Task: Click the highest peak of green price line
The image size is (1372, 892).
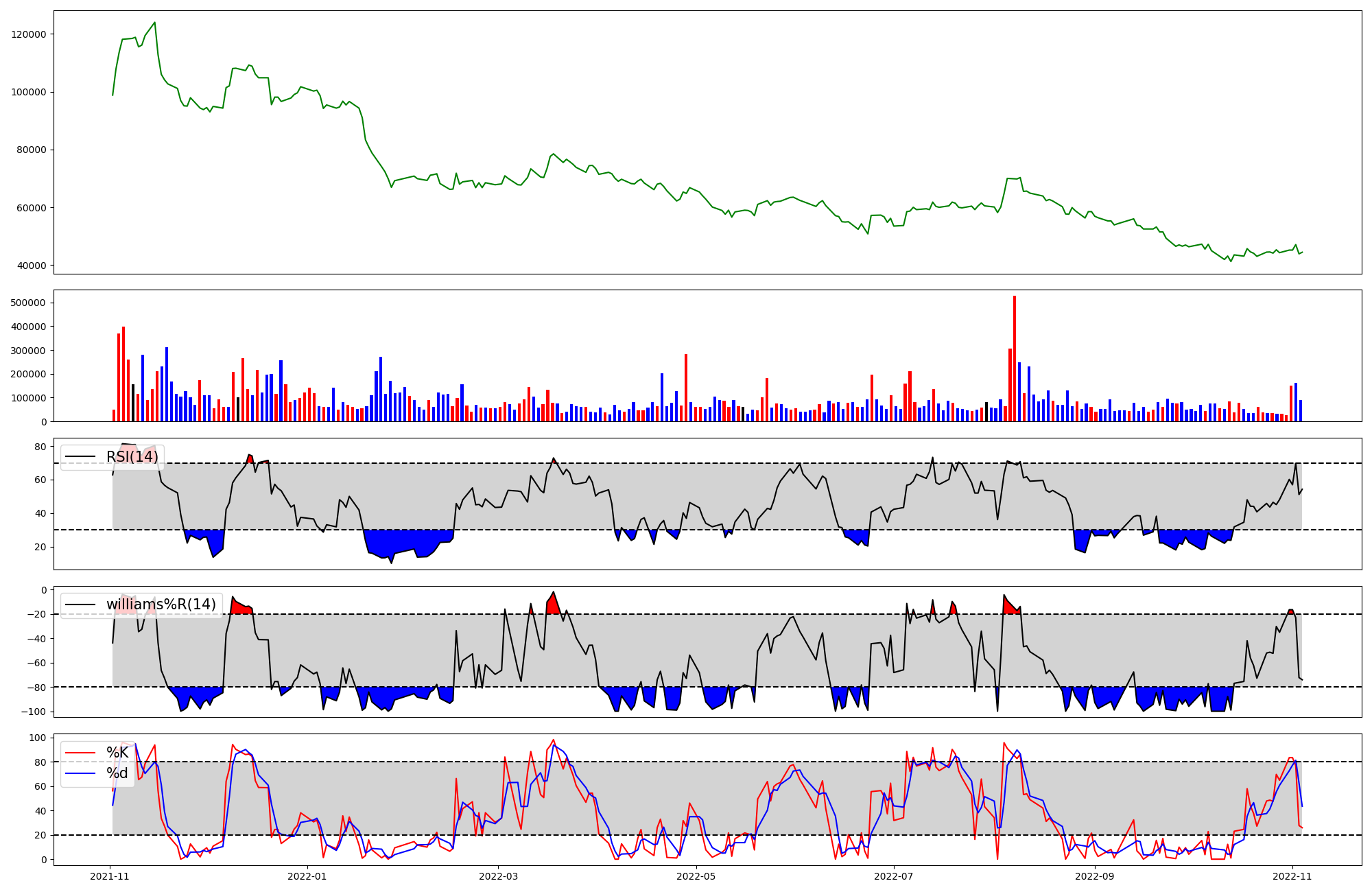Action: coord(154,23)
